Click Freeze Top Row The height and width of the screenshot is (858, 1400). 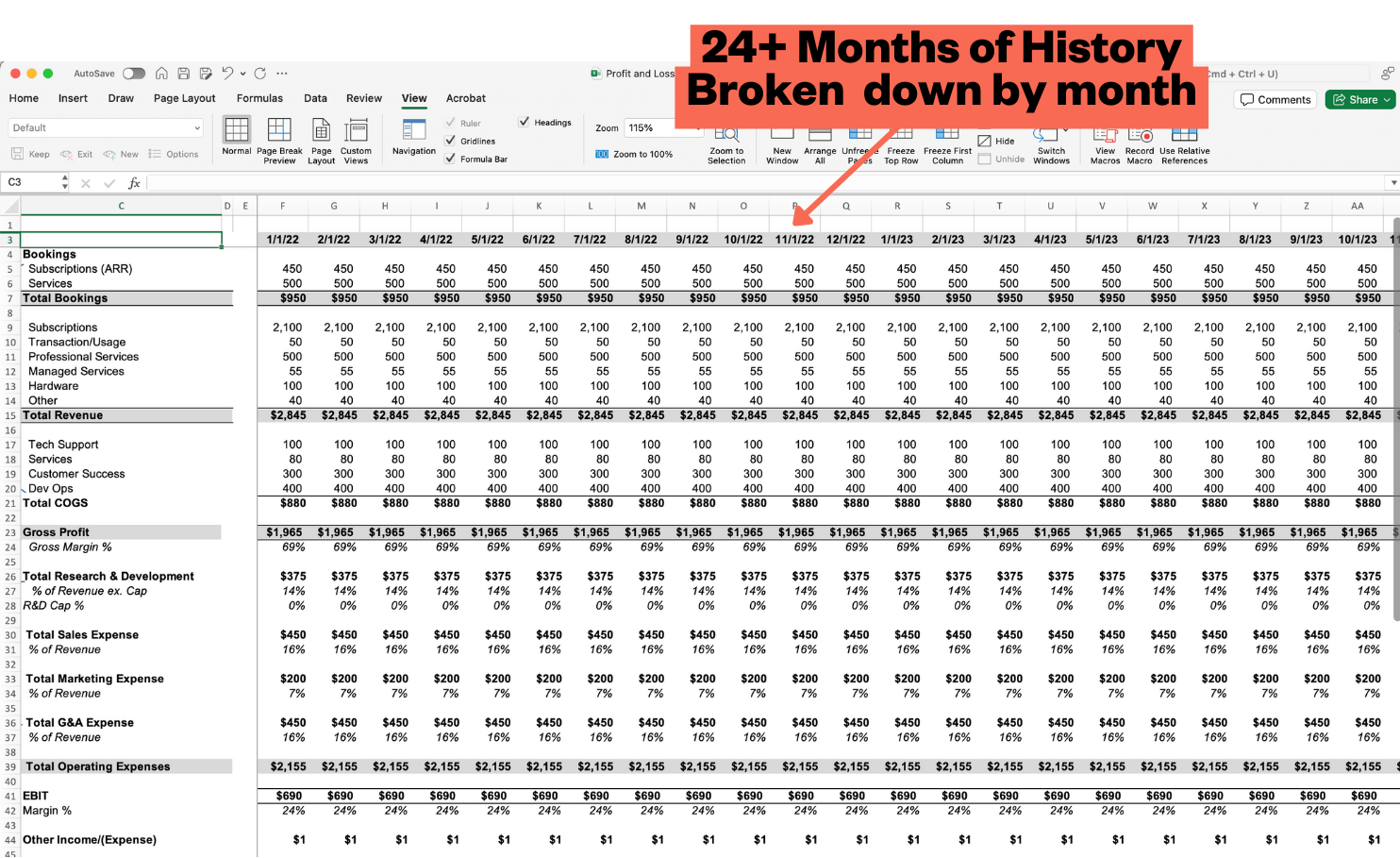(x=901, y=146)
